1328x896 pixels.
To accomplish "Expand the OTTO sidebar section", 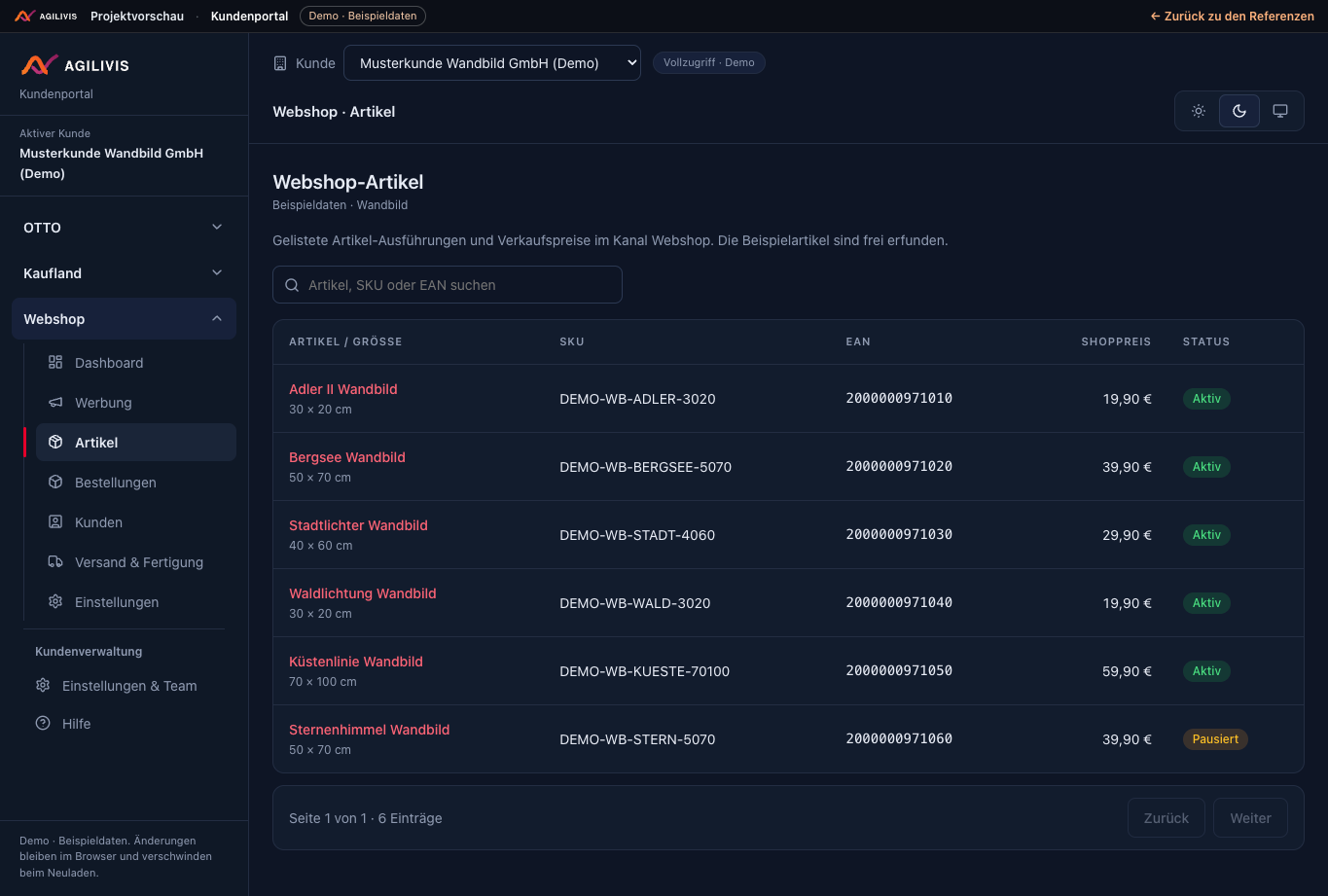I will coord(124,227).
